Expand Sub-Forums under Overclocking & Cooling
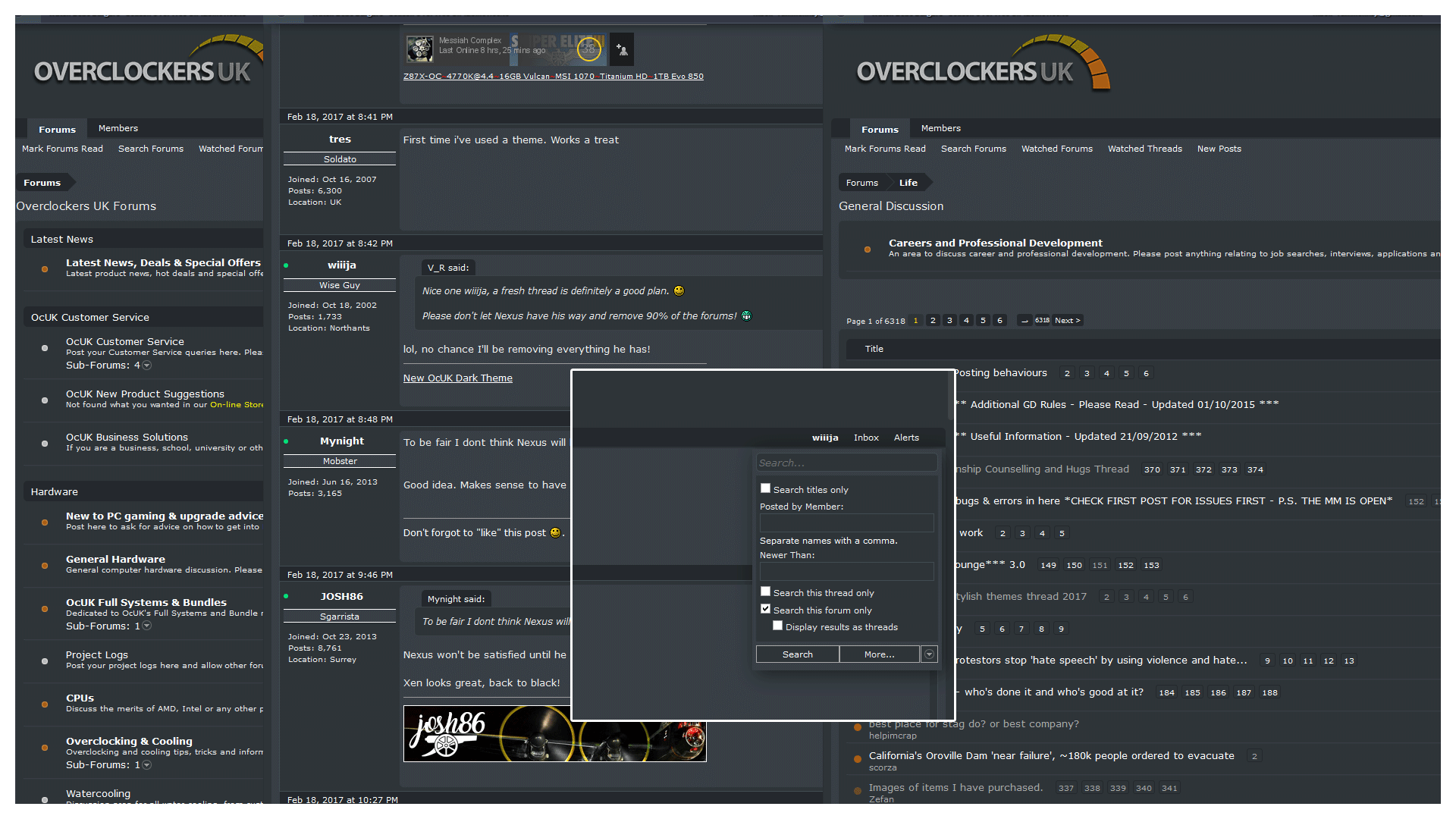Image resolution: width=1456 pixels, height=819 pixels. point(146,765)
